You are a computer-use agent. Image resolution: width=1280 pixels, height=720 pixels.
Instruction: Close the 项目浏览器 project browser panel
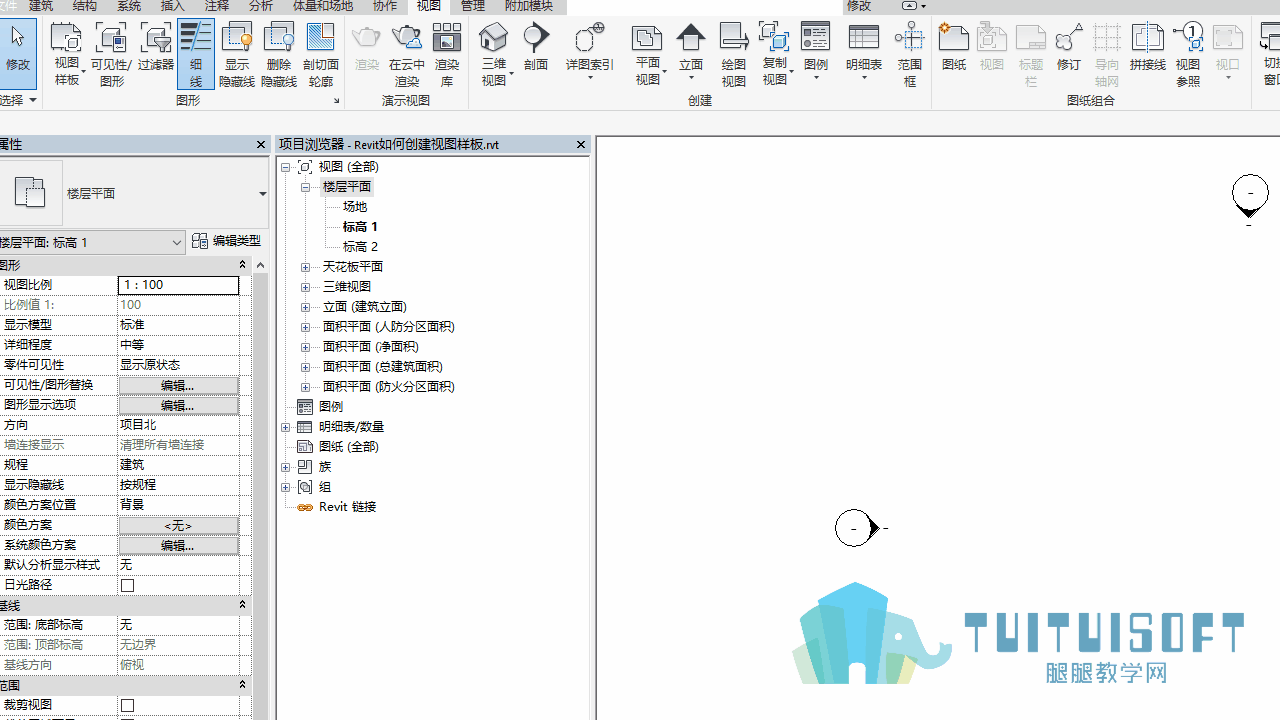[x=581, y=145]
